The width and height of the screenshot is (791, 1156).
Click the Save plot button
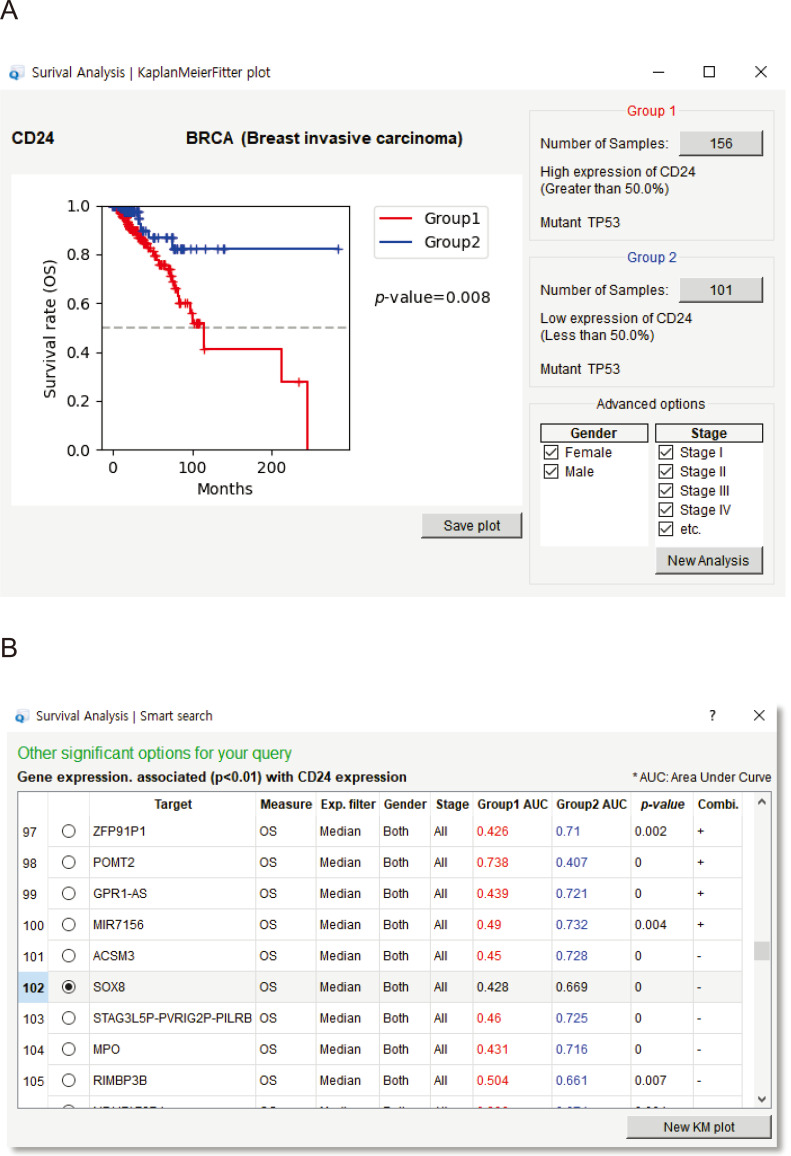point(471,526)
